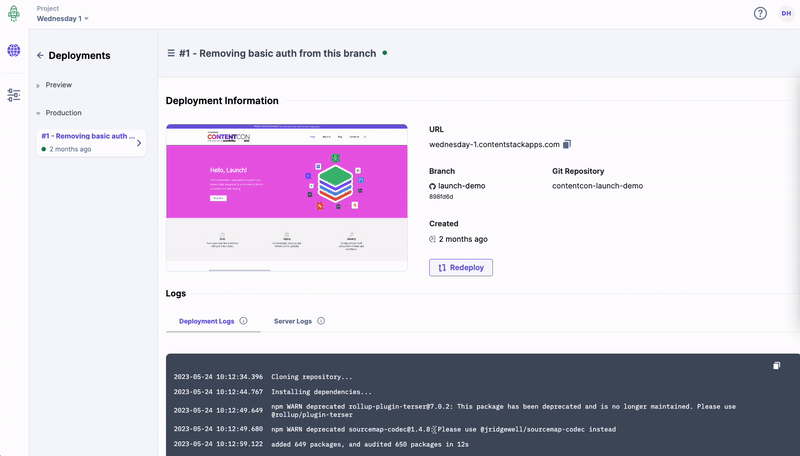Collapse the Production deployments section
Image resolution: width=800 pixels, height=456 pixels.
[x=39, y=113]
